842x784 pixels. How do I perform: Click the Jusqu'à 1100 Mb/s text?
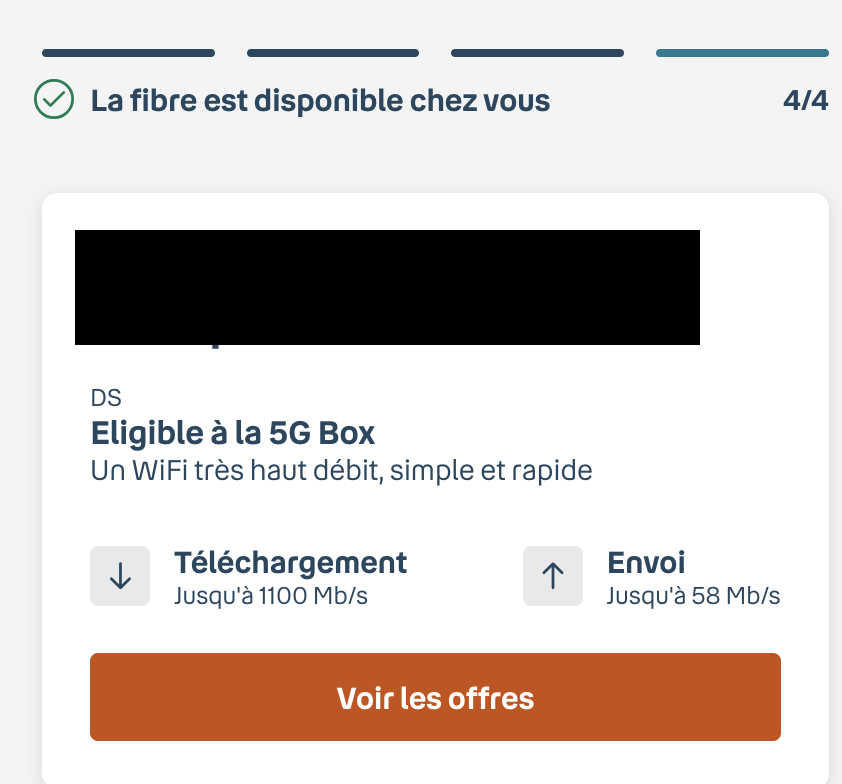point(271,596)
